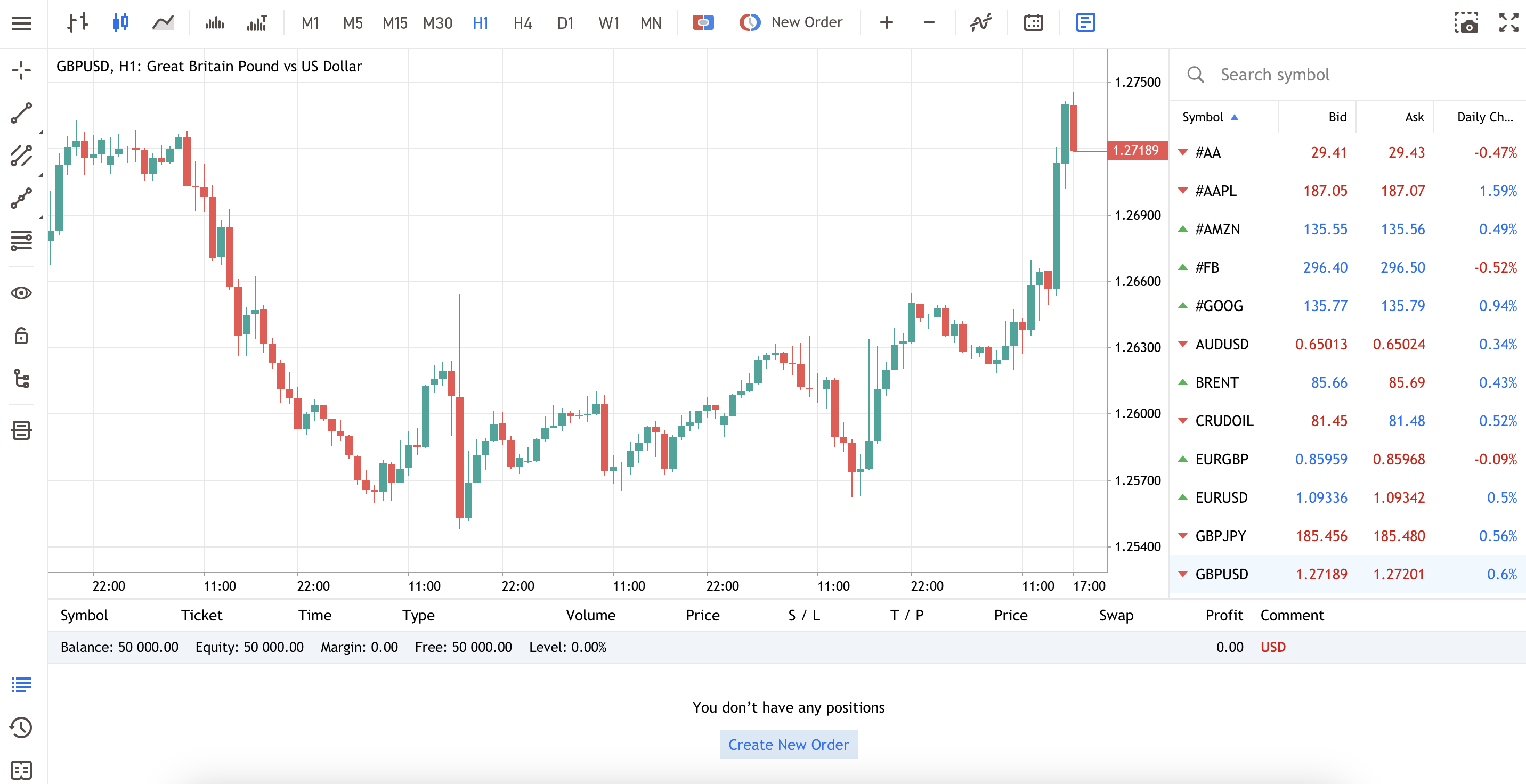Switch chart to line chart style
Screen dimensions: 1526x784
pyautogui.click(x=163, y=22)
